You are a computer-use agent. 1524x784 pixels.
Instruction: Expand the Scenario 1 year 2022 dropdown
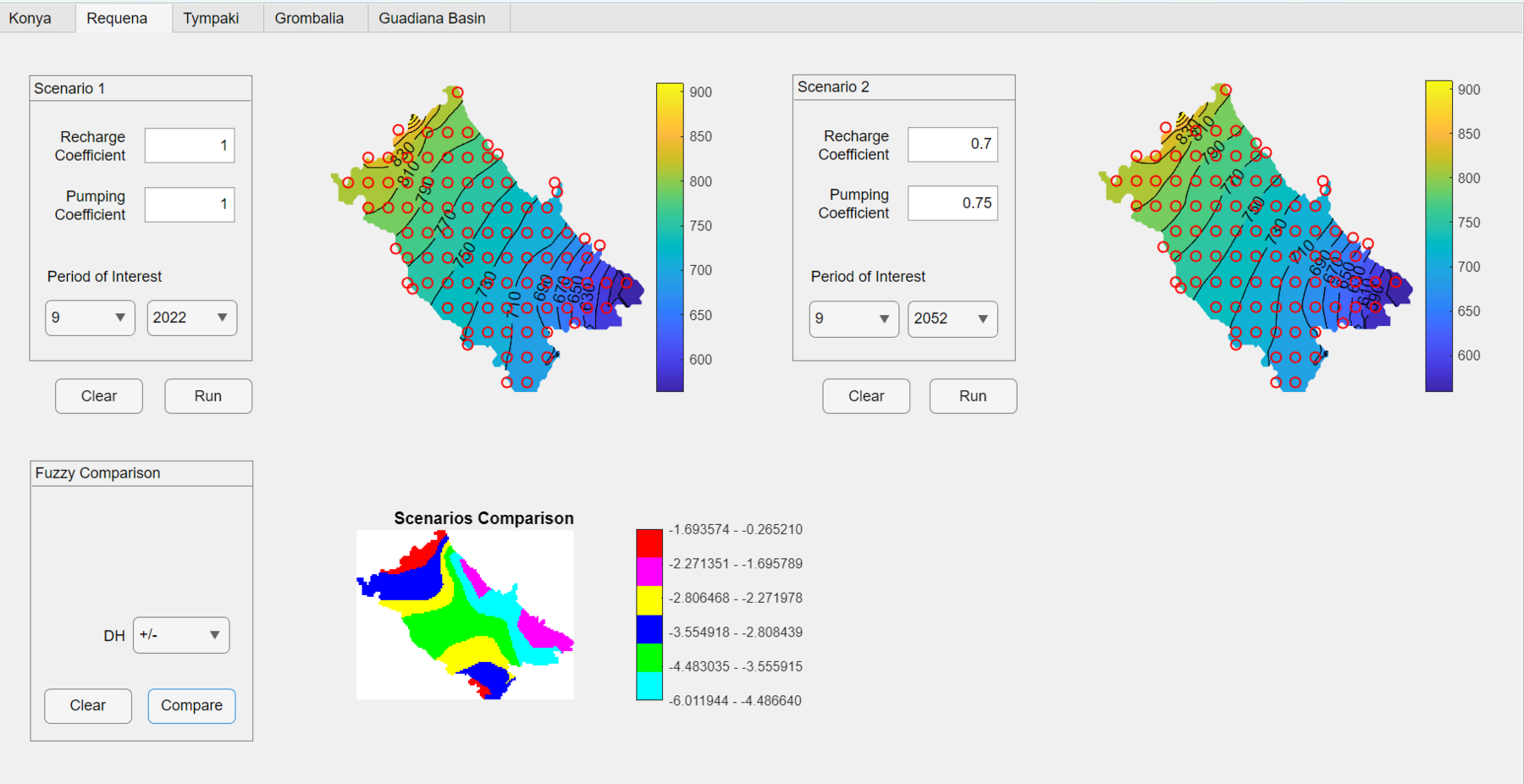pos(191,317)
